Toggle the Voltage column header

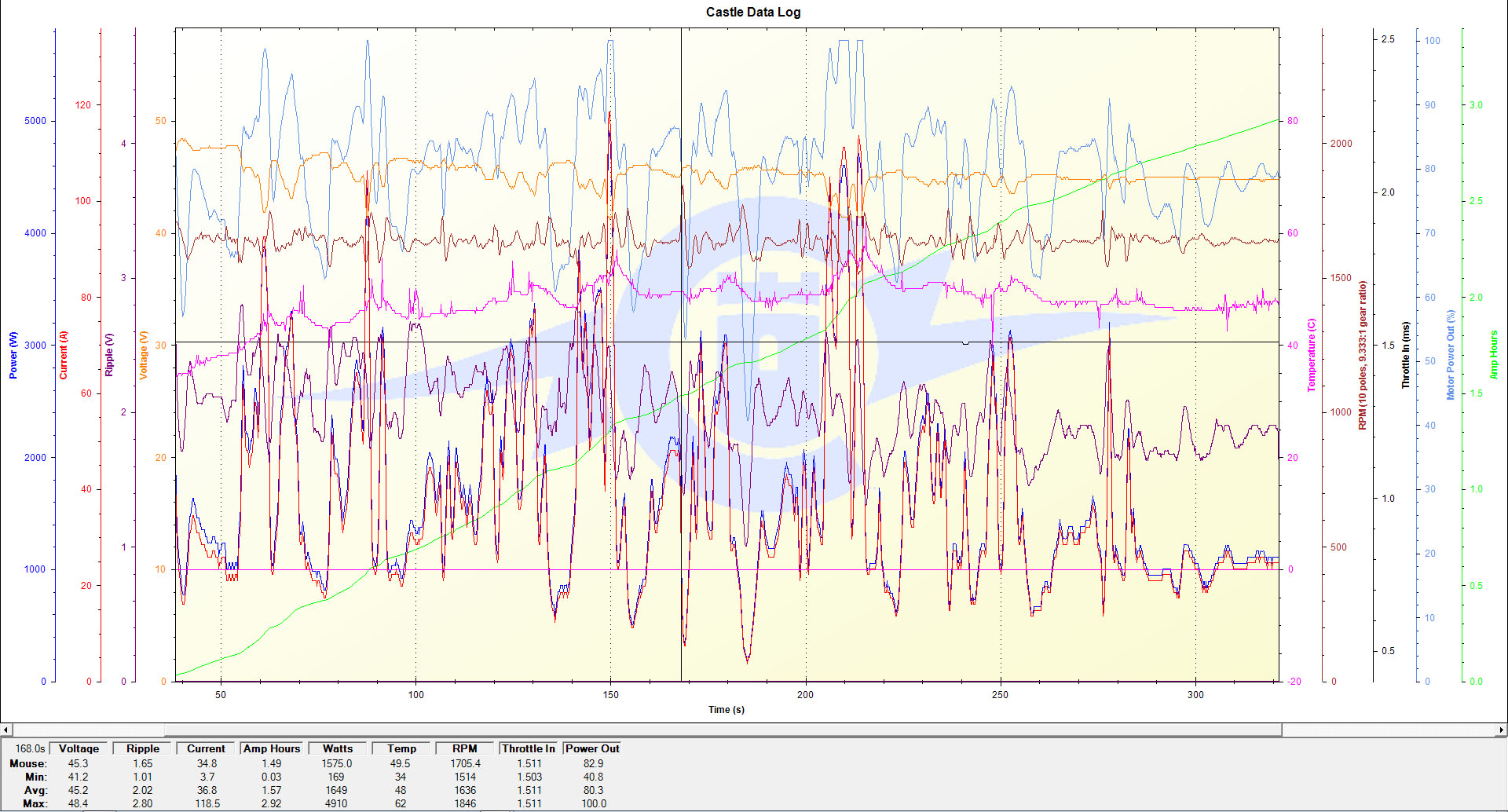click(79, 748)
